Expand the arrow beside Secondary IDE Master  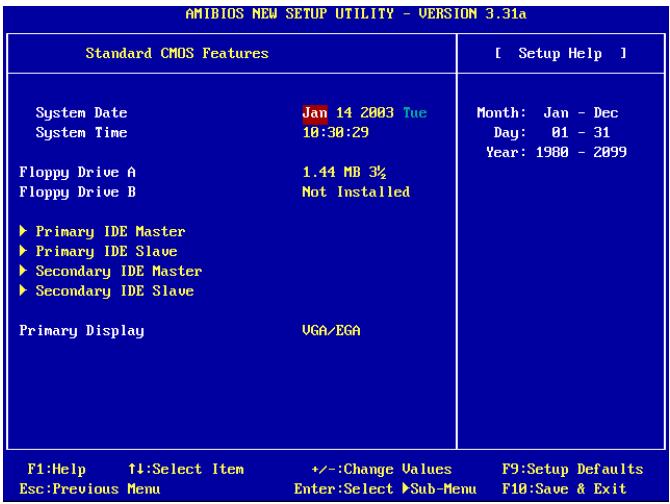[x=23, y=270]
